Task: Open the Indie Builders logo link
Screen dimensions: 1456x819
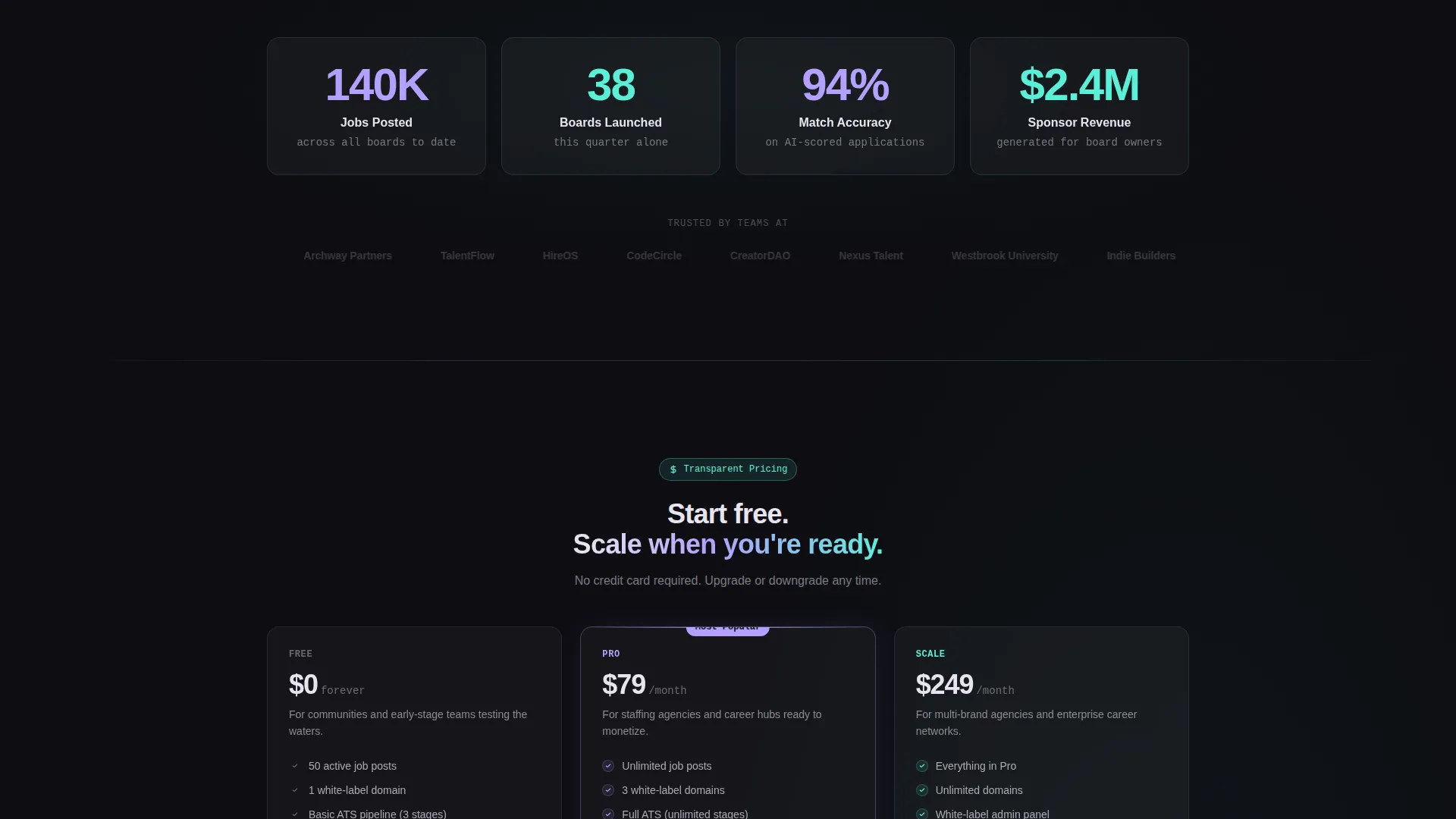Action: click(x=1141, y=256)
